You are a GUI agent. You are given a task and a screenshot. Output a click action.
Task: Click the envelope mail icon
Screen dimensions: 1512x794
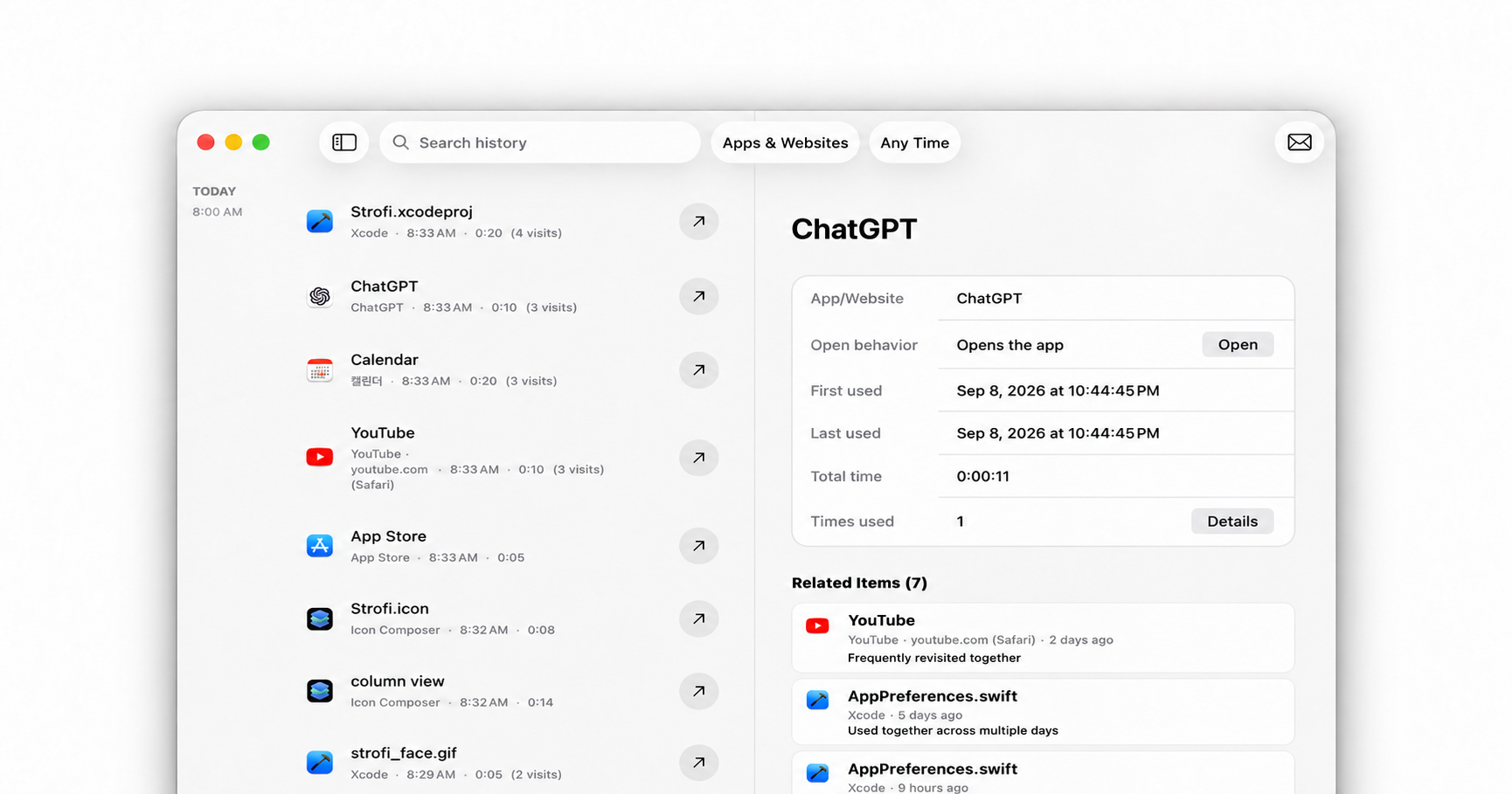[x=1299, y=142]
